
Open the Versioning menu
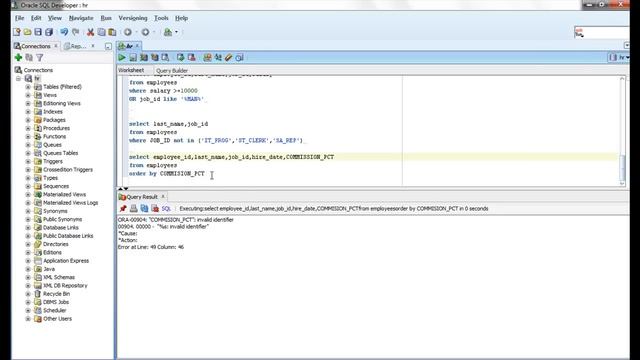point(133,18)
